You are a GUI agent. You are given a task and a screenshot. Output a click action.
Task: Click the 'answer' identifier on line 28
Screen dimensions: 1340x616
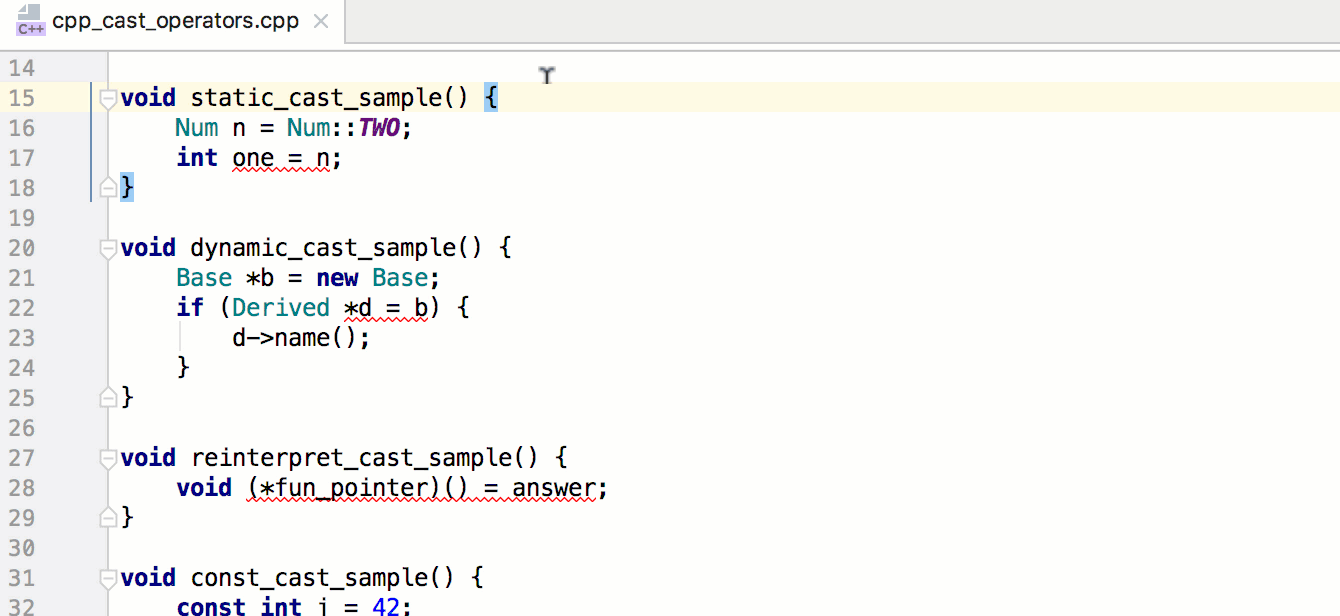(554, 488)
